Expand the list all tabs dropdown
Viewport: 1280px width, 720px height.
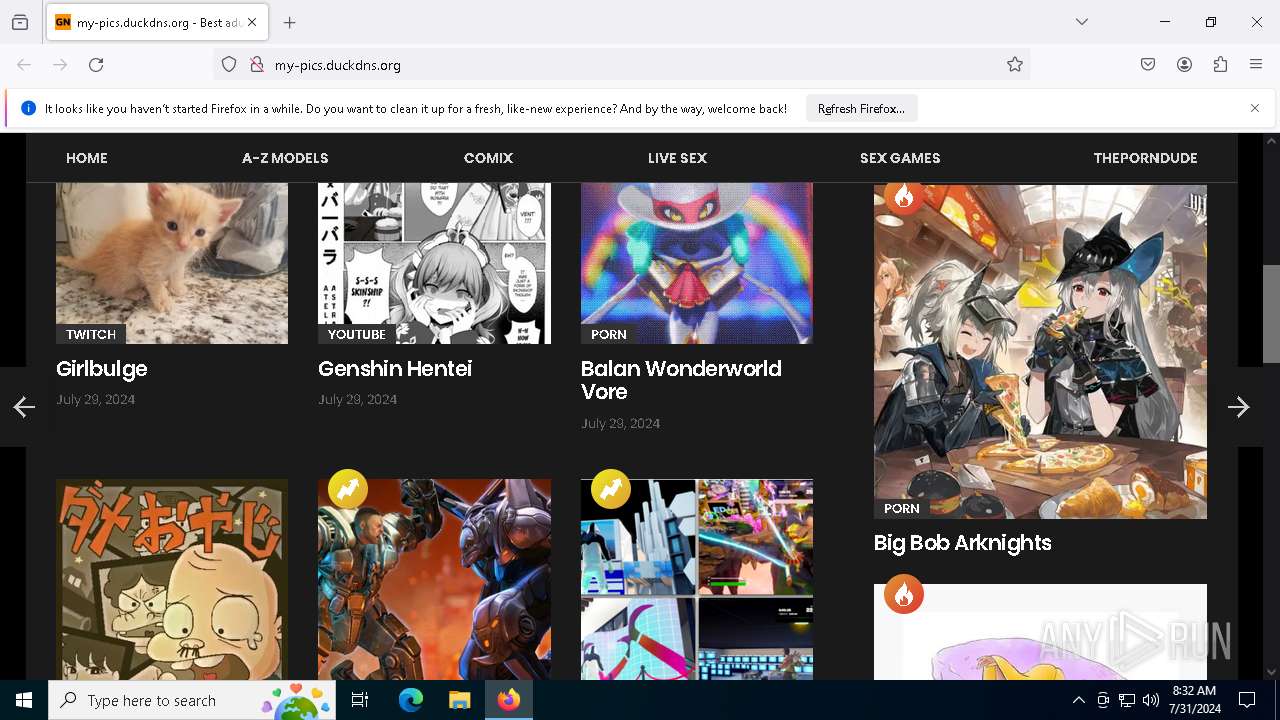(x=1082, y=22)
